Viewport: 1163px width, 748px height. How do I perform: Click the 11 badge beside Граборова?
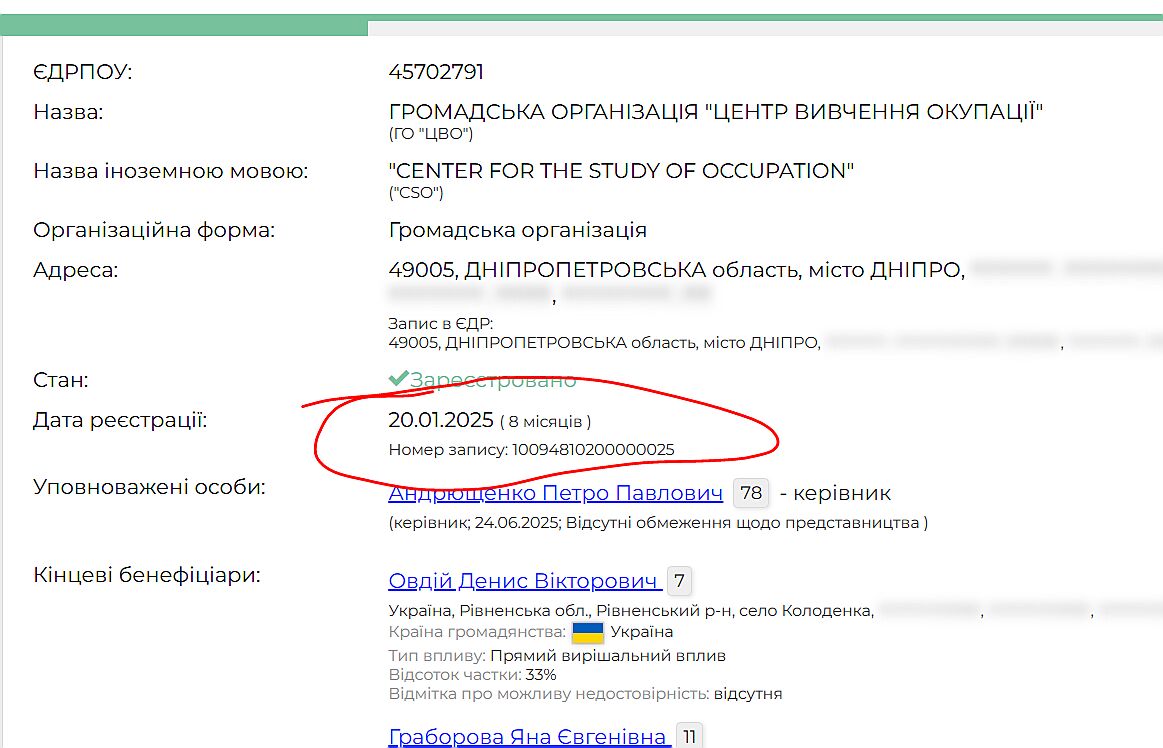689,737
